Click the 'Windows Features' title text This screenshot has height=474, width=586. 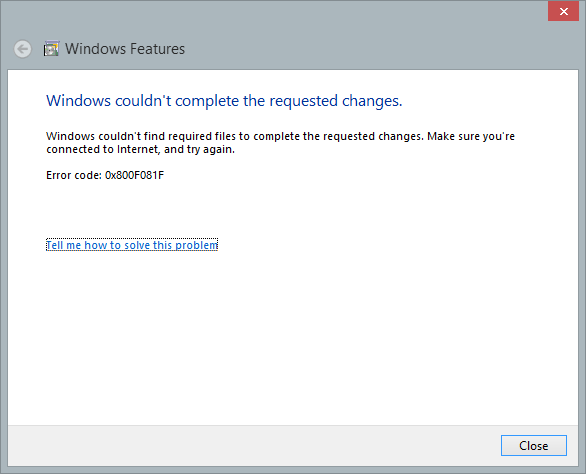tap(125, 49)
